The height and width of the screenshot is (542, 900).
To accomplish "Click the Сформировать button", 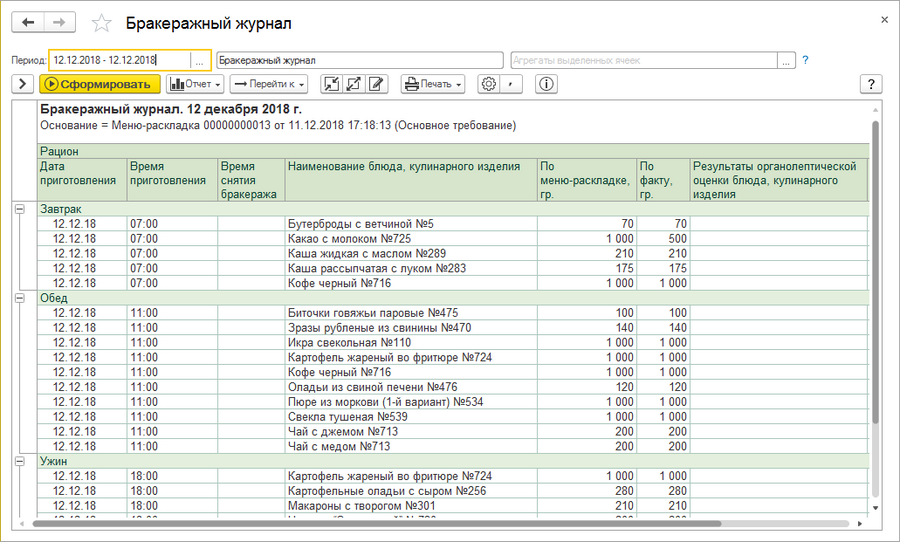I will click(x=100, y=84).
